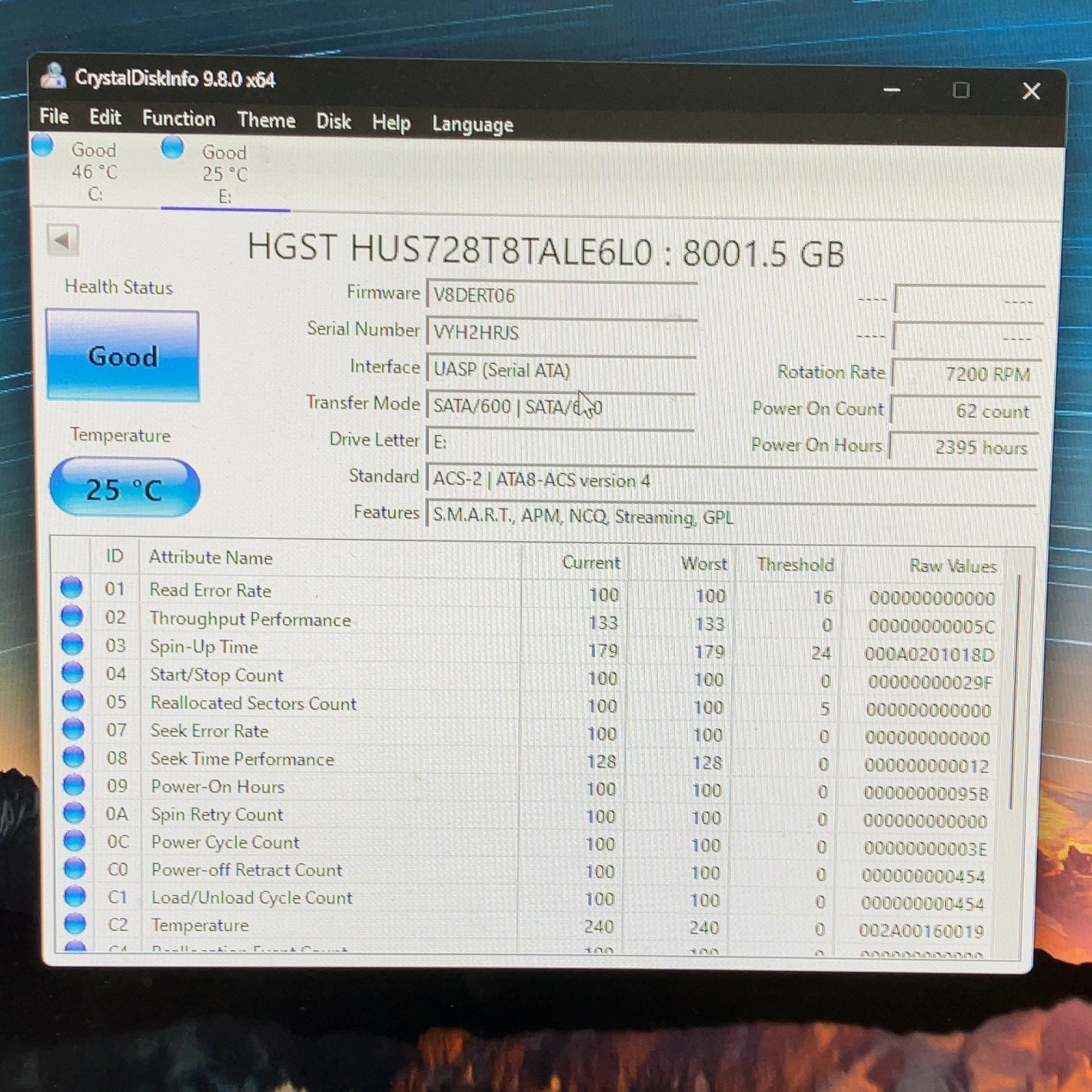Select the Seek Error Rate row name
Screen dimensions: 1092x1092
[210, 731]
